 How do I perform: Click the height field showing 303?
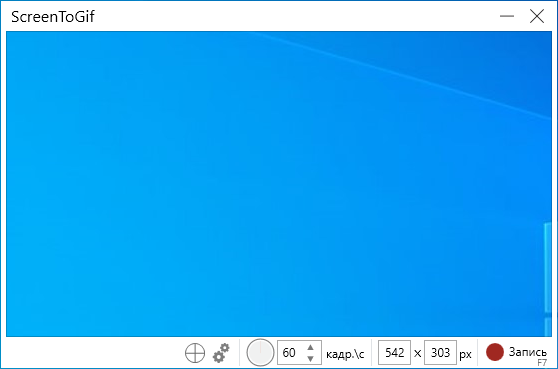coord(440,352)
